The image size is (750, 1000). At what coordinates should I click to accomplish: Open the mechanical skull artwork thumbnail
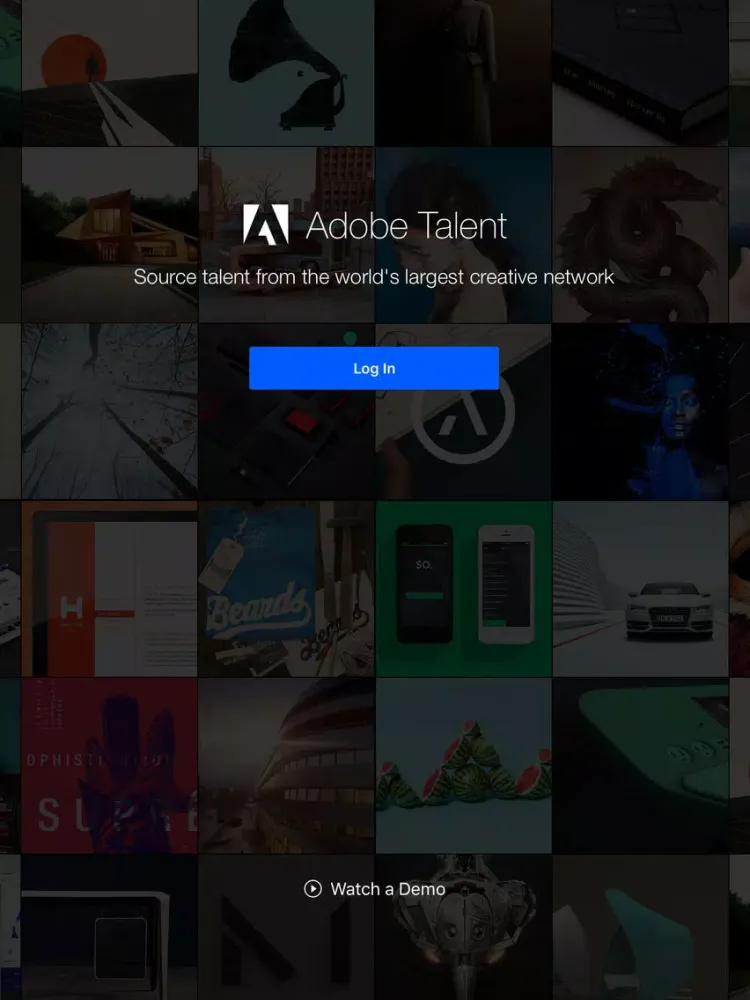click(464, 927)
